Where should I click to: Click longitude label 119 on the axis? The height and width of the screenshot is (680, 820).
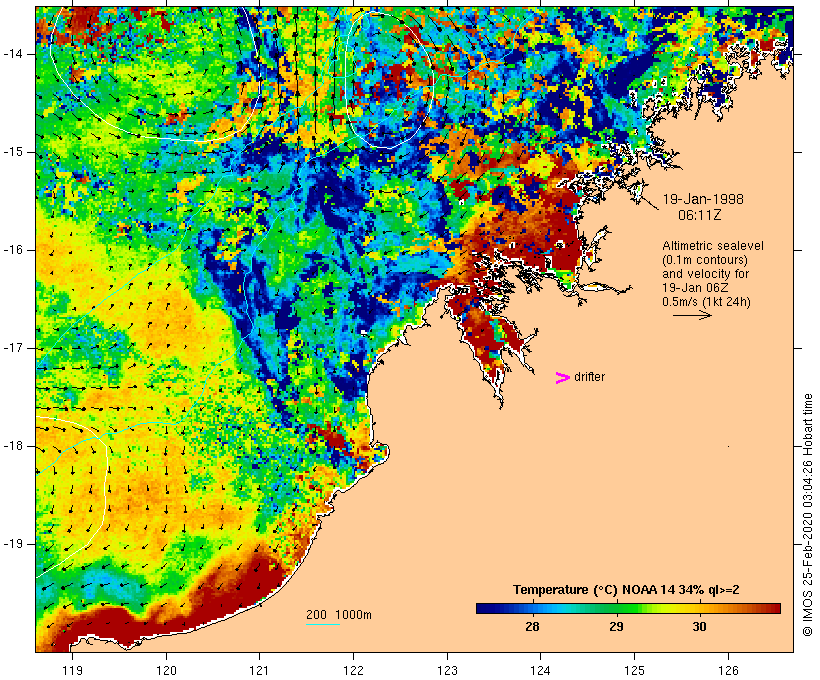pyautogui.click(x=72, y=670)
